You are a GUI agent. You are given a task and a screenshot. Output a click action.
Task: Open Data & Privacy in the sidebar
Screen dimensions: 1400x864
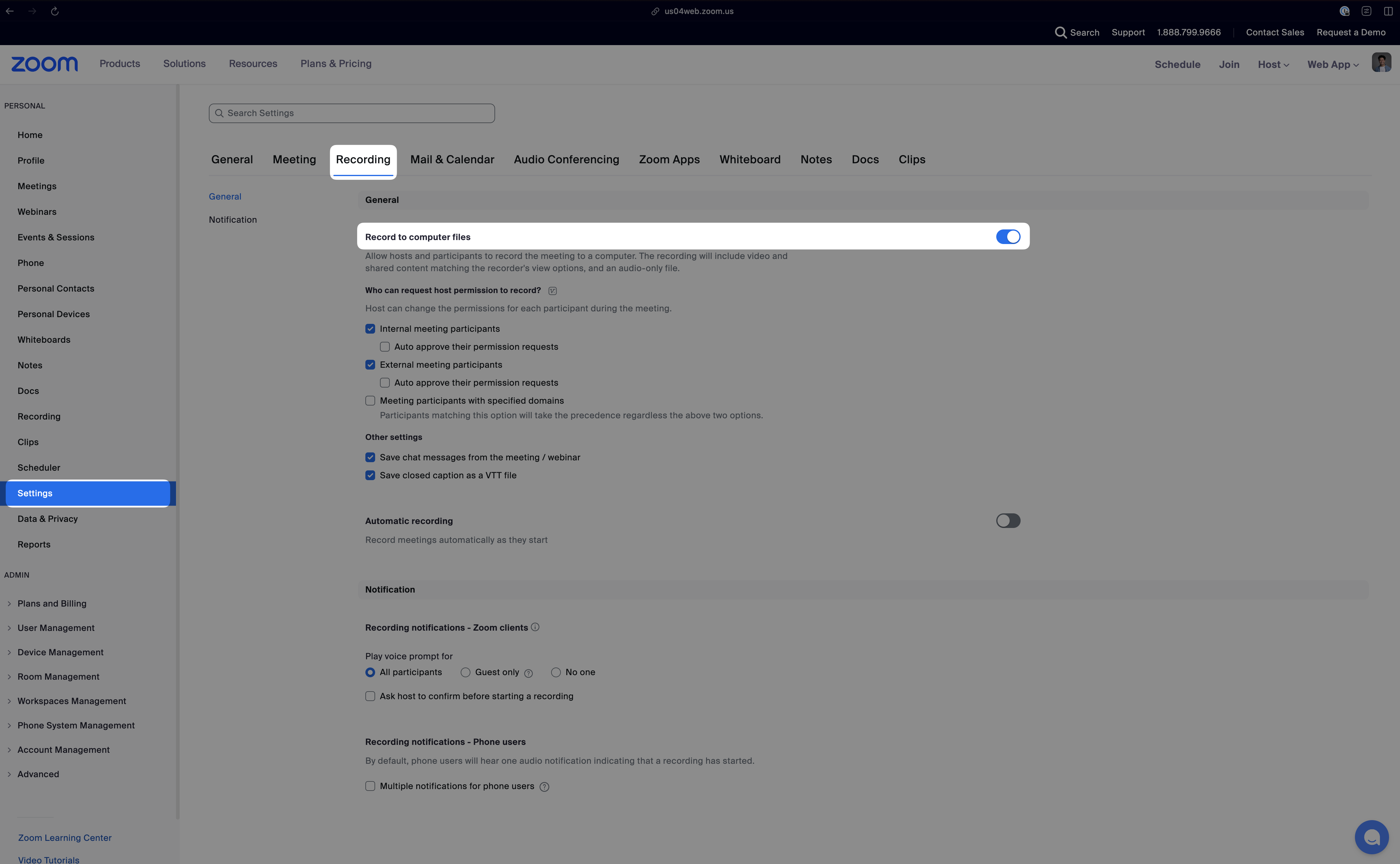(x=47, y=519)
